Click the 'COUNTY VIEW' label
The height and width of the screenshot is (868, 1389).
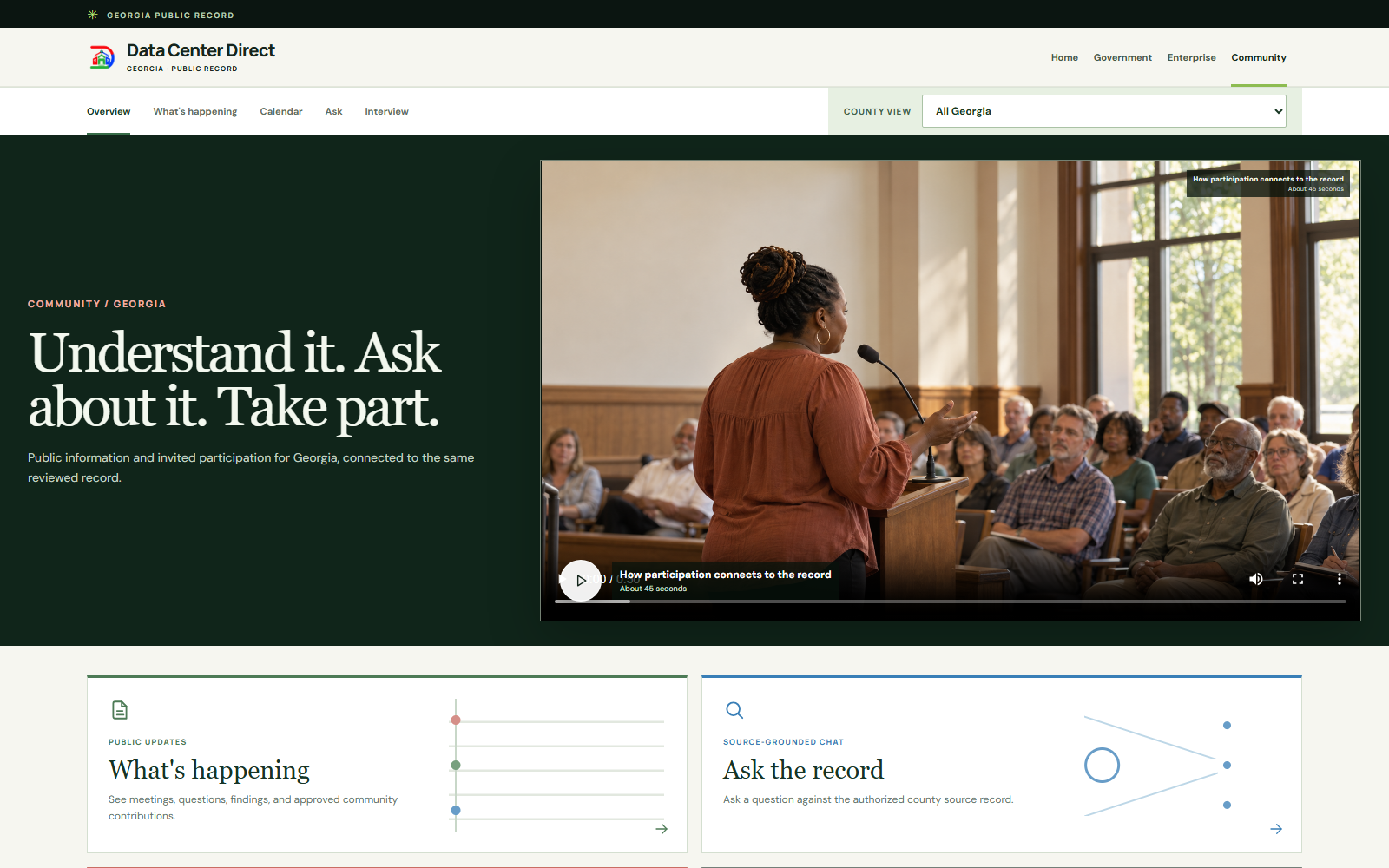point(877,111)
